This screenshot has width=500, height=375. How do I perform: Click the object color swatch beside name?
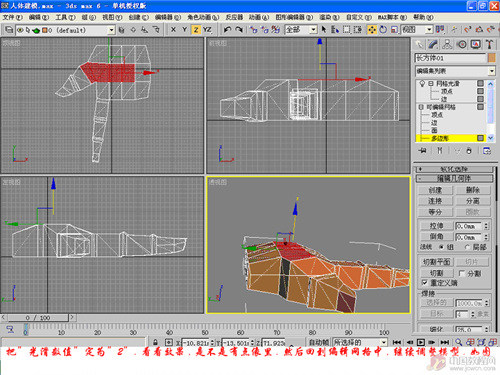pos(492,58)
